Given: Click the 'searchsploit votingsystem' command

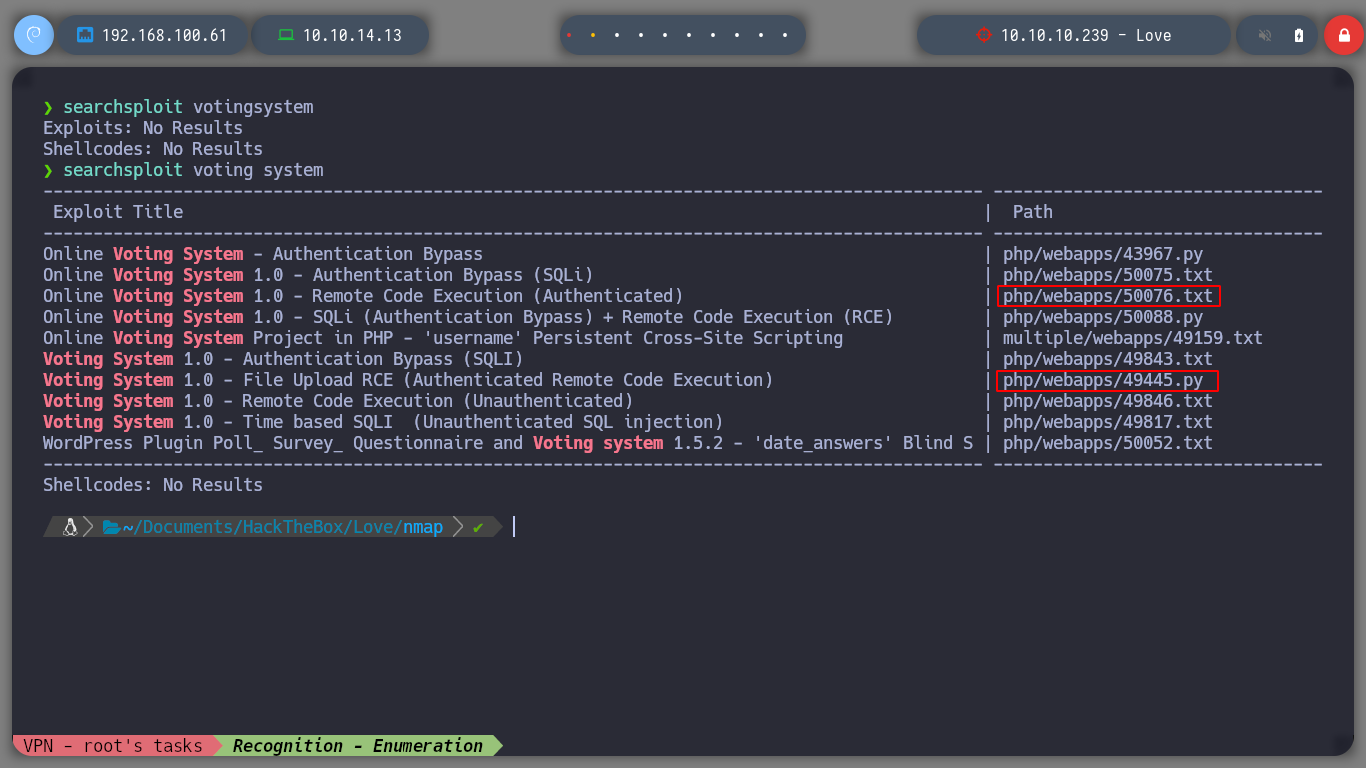Looking at the screenshot, I should click(x=188, y=107).
